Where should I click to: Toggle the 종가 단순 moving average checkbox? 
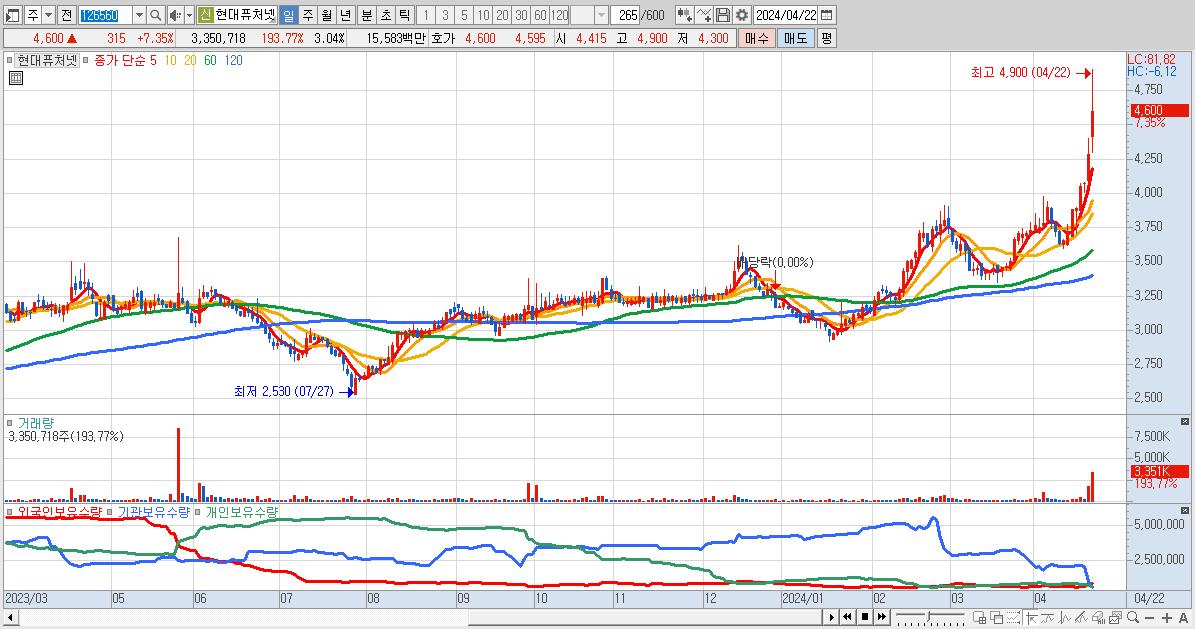pyautogui.click(x=86, y=60)
